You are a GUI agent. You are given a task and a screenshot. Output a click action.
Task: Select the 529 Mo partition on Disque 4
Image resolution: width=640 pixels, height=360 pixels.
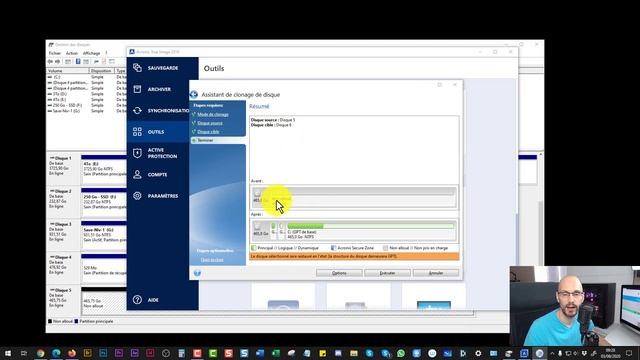click(x=104, y=269)
